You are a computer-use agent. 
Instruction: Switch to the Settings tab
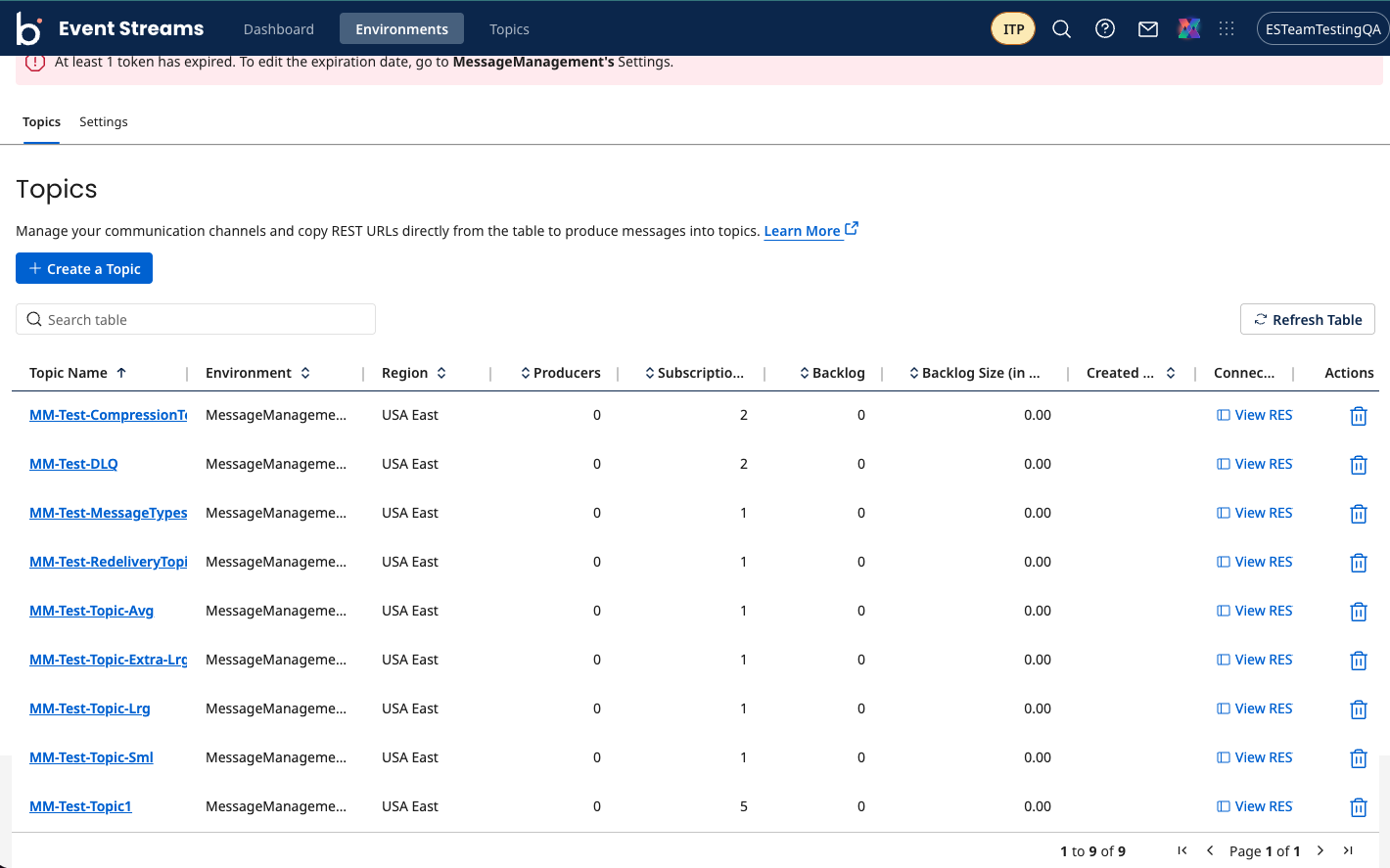pyautogui.click(x=104, y=122)
